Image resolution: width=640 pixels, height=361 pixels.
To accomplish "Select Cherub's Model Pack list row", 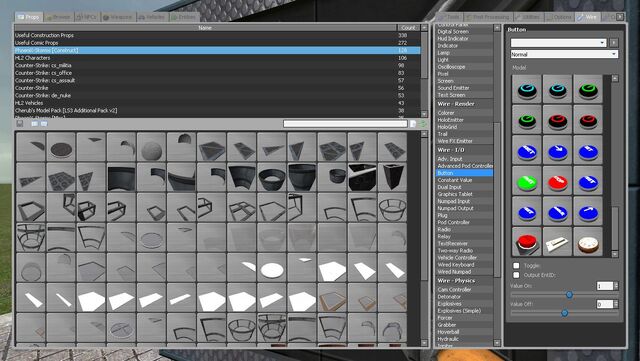I will 217,110.
